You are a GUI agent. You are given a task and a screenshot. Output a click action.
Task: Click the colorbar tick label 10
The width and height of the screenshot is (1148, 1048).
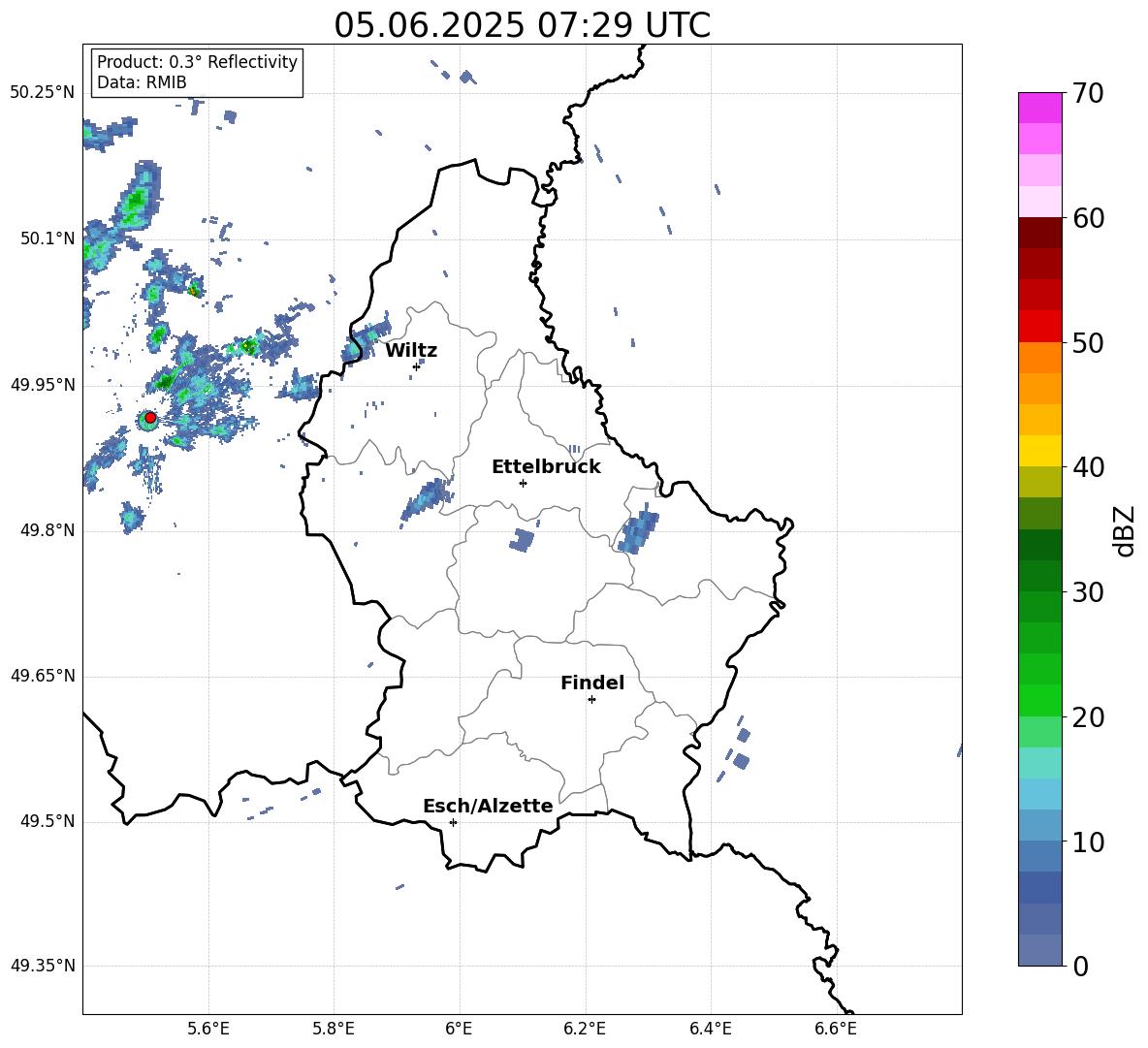[1088, 842]
